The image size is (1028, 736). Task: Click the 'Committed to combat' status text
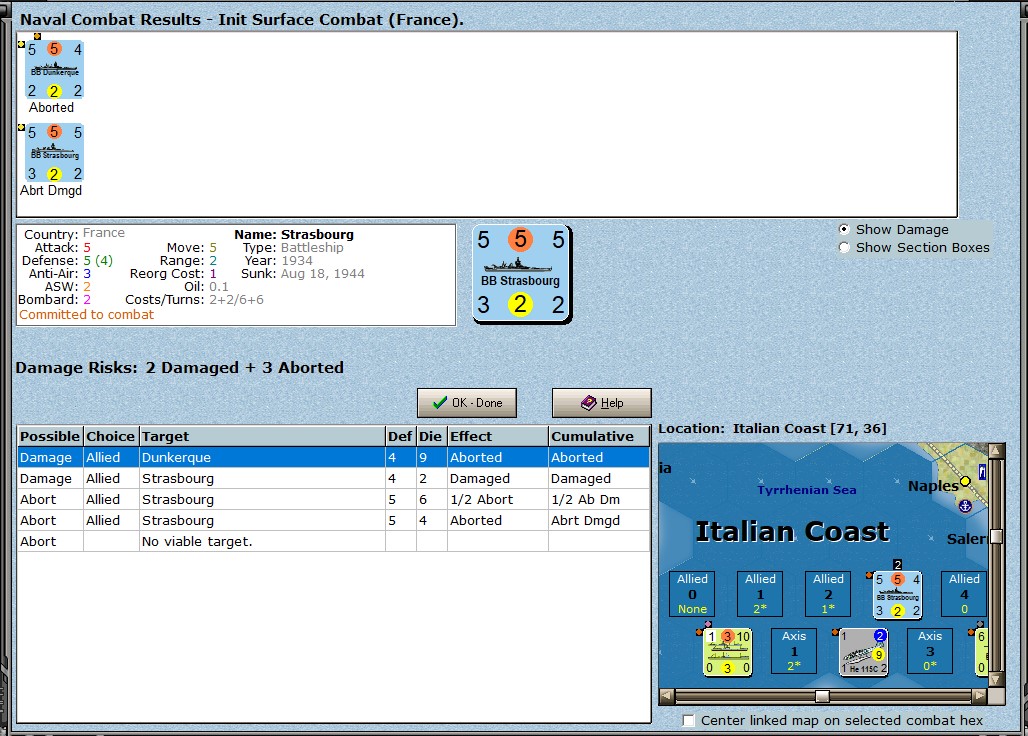tap(87, 315)
